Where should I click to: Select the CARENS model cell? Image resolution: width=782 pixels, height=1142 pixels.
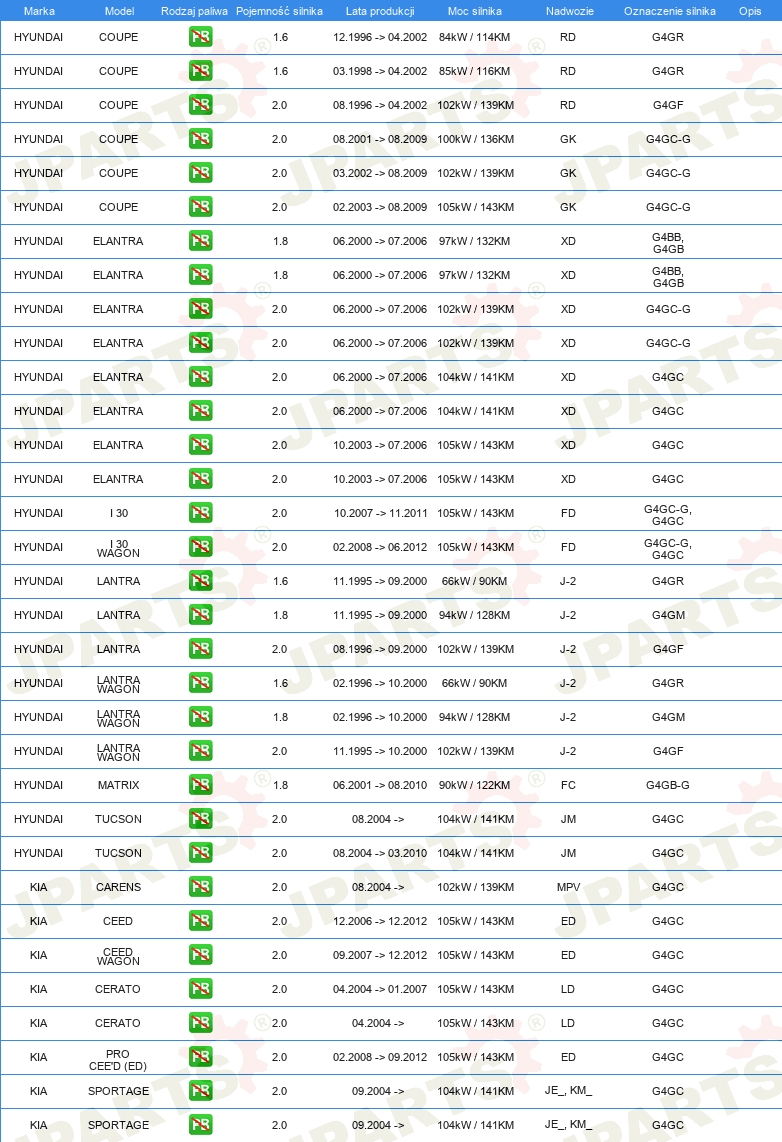point(119,887)
